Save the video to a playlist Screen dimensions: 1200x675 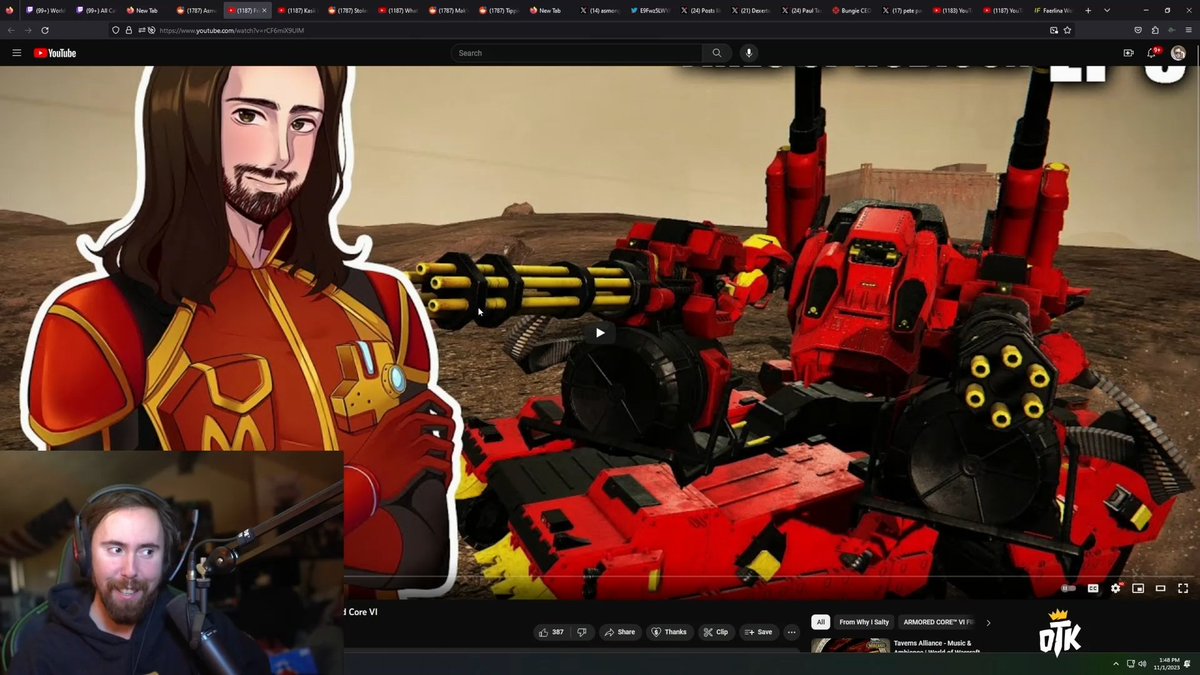point(758,632)
